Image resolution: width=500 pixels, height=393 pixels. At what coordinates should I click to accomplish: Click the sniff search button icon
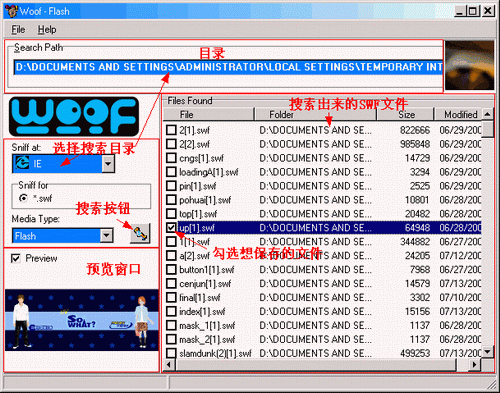140,233
